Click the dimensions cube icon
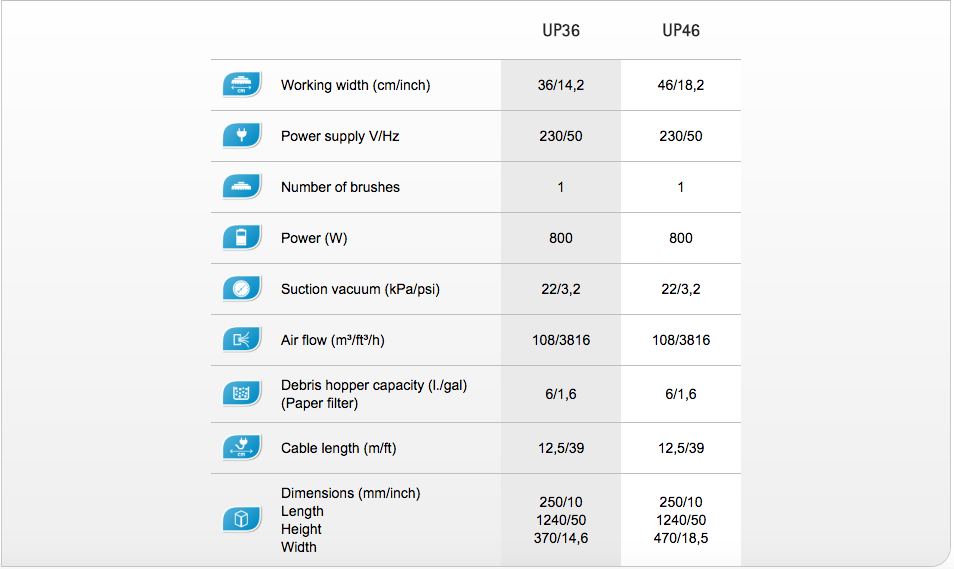The image size is (954, 569). coord(242,520)
